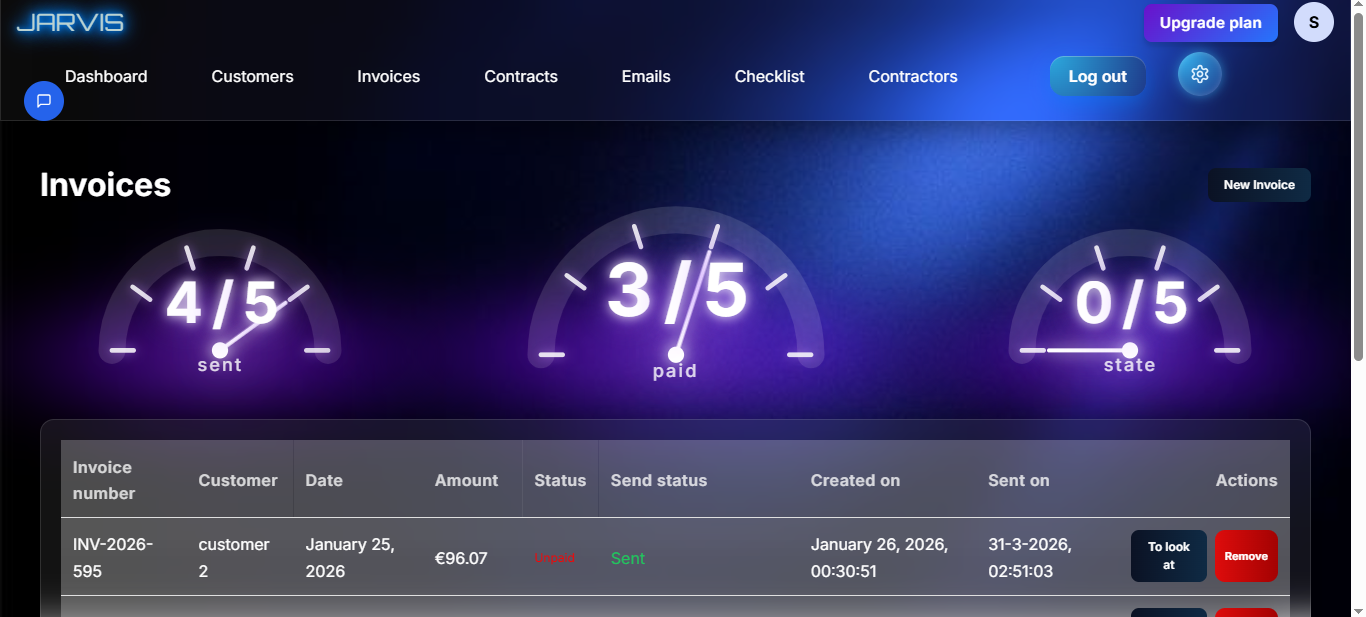
Task: Navigate to the Emails page
Action: coord(646,76)
